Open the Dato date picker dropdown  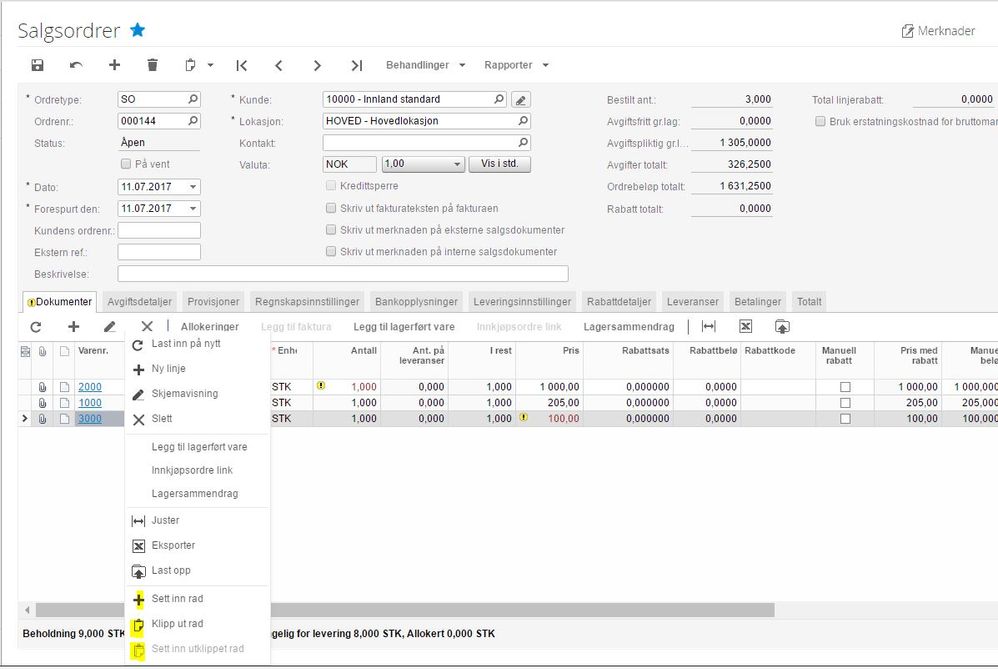pos(193,187)
